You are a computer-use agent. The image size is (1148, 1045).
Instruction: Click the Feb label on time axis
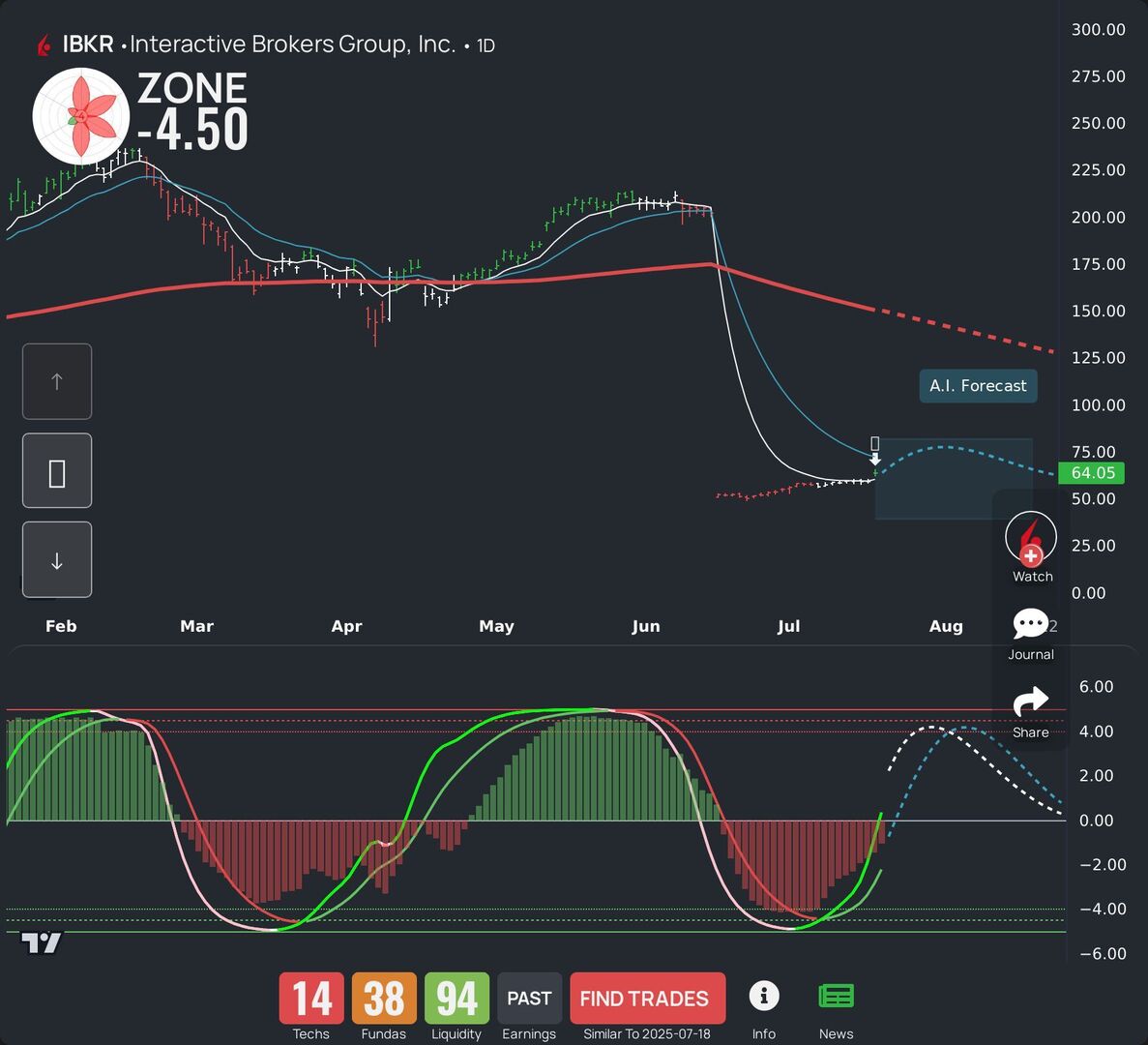pos(61,626)
